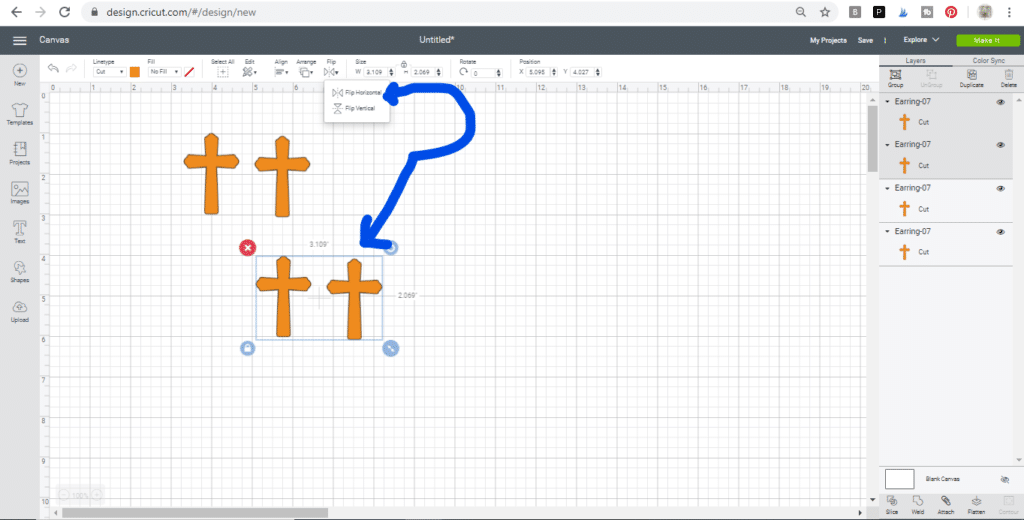
Task: Open the Images library icon
Action: tap(19, 192)
